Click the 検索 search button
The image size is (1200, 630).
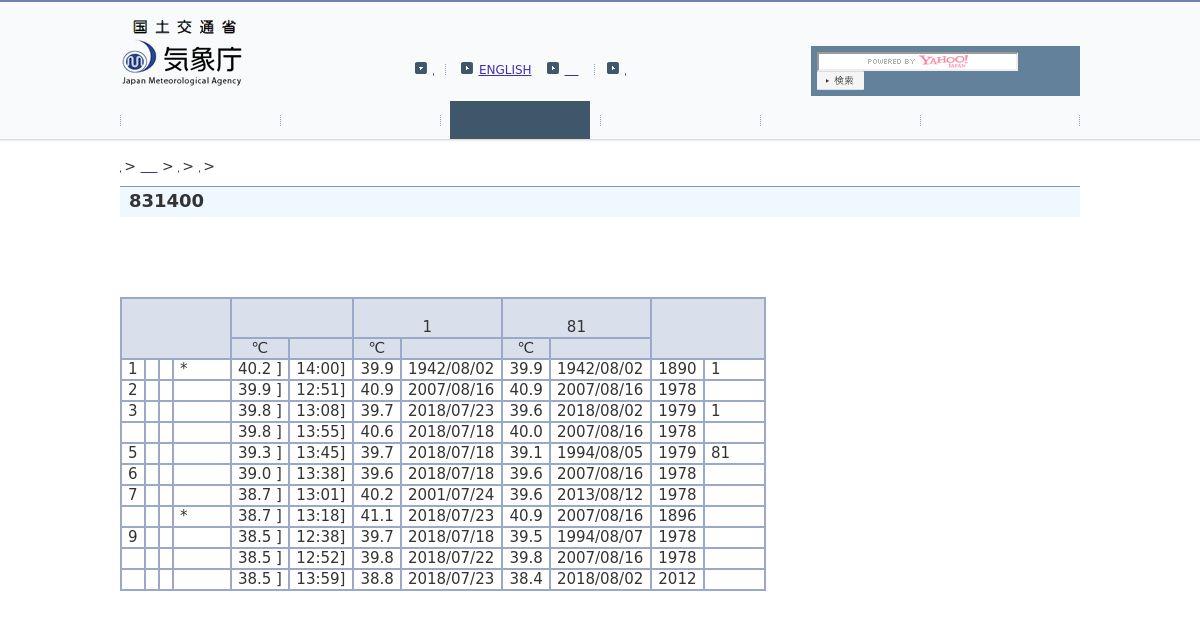840,81
